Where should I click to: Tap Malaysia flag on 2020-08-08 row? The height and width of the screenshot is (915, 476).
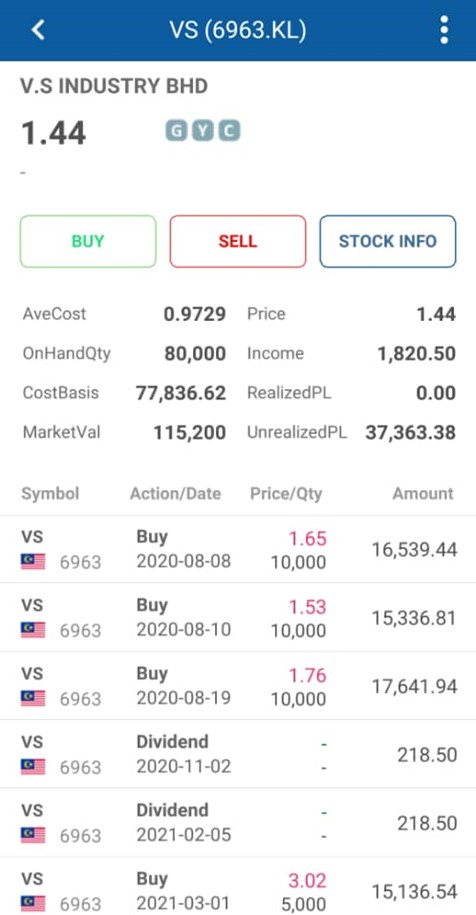pos(33,562)
